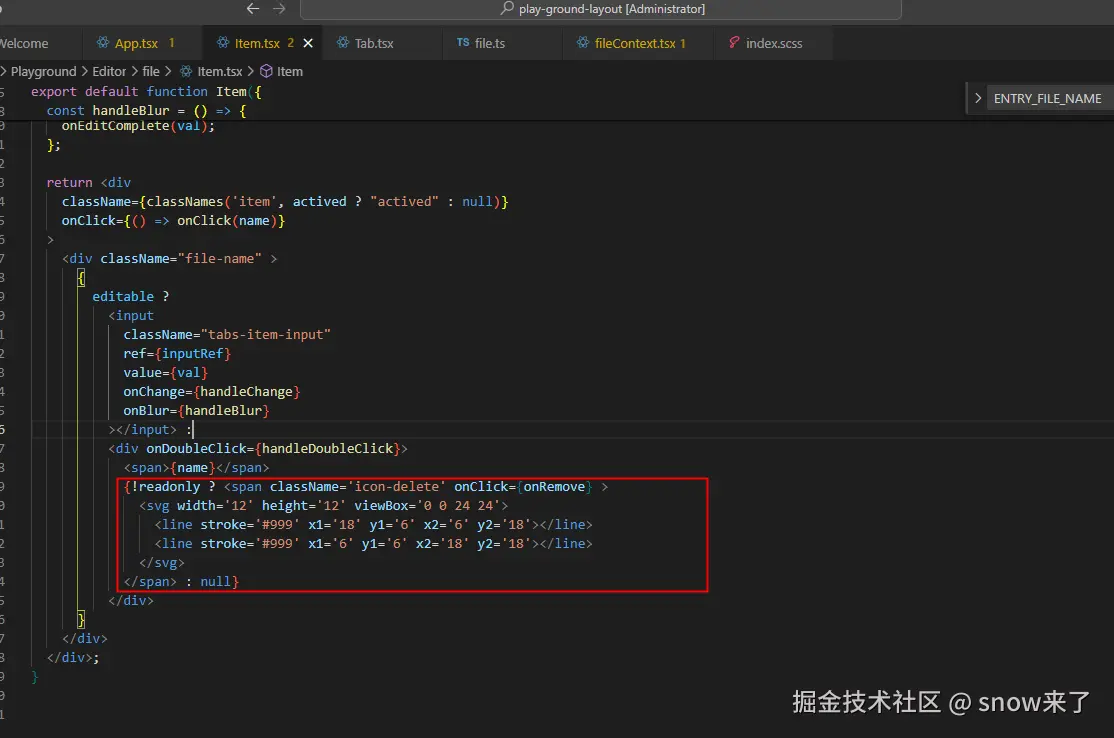Expand the ENTRY_FILE_NAME find widget chevron
This screenshot has height=738, width=1114.
coord(978,98)
